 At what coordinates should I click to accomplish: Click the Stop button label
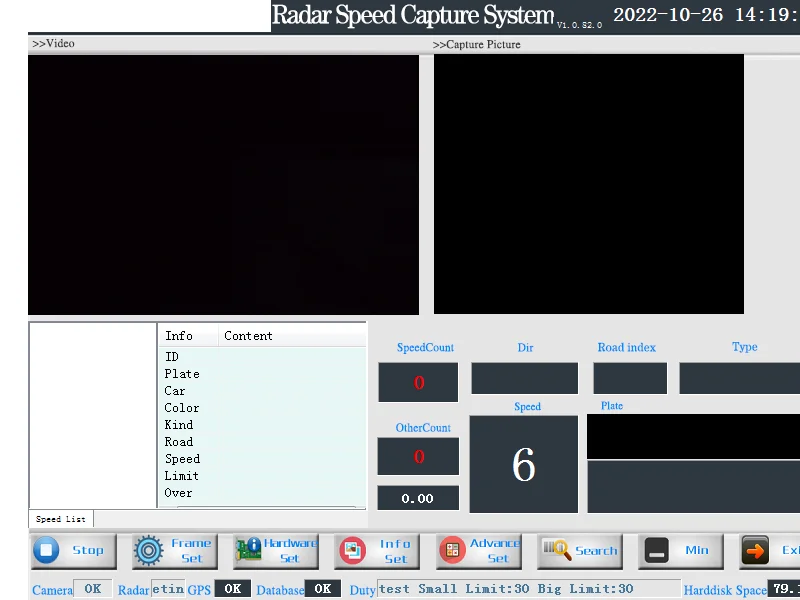click(x=88, y=550)
